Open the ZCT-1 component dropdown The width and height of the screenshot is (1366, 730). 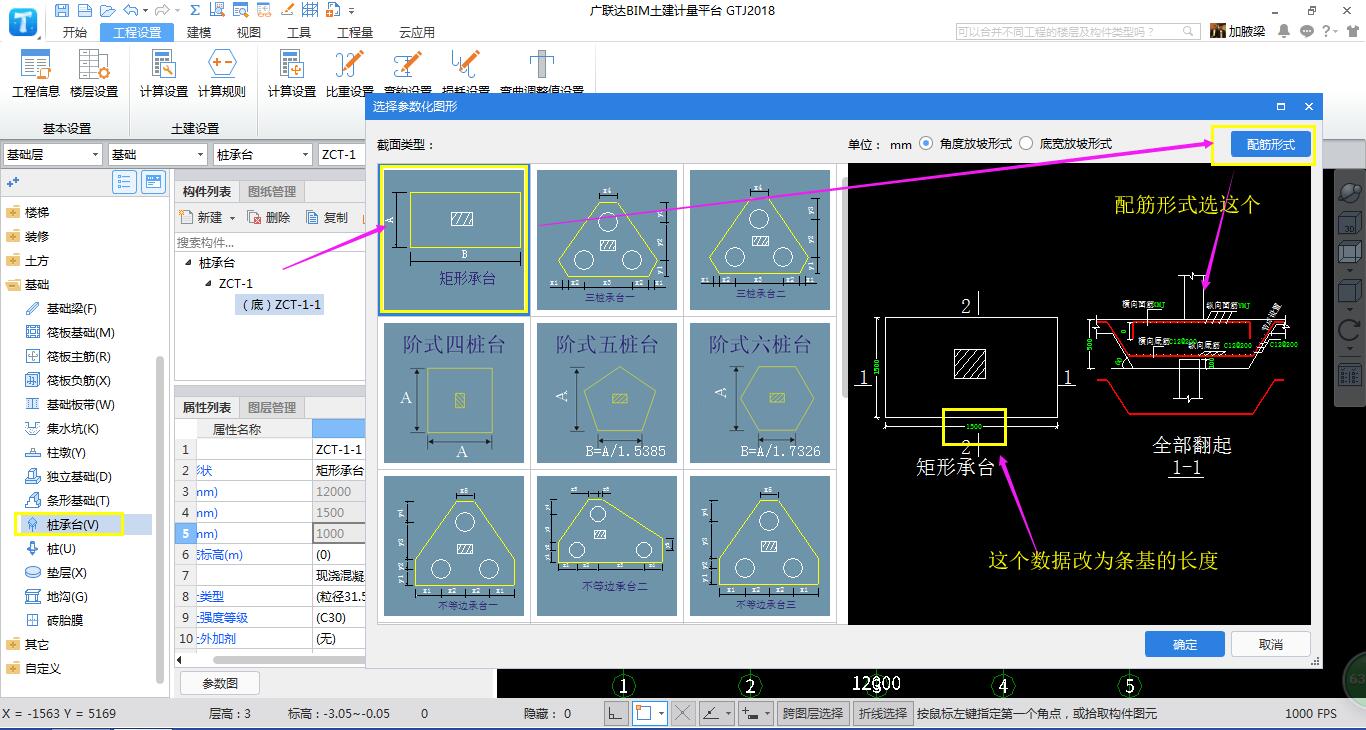click(x=342, y=155)
